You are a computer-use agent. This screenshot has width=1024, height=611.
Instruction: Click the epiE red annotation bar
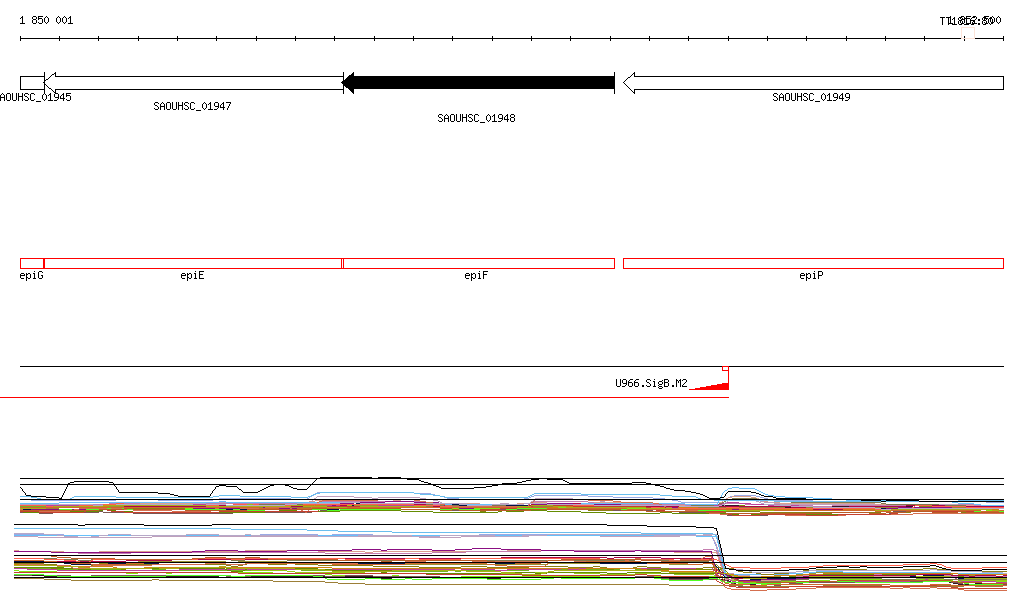pos(193,264)
